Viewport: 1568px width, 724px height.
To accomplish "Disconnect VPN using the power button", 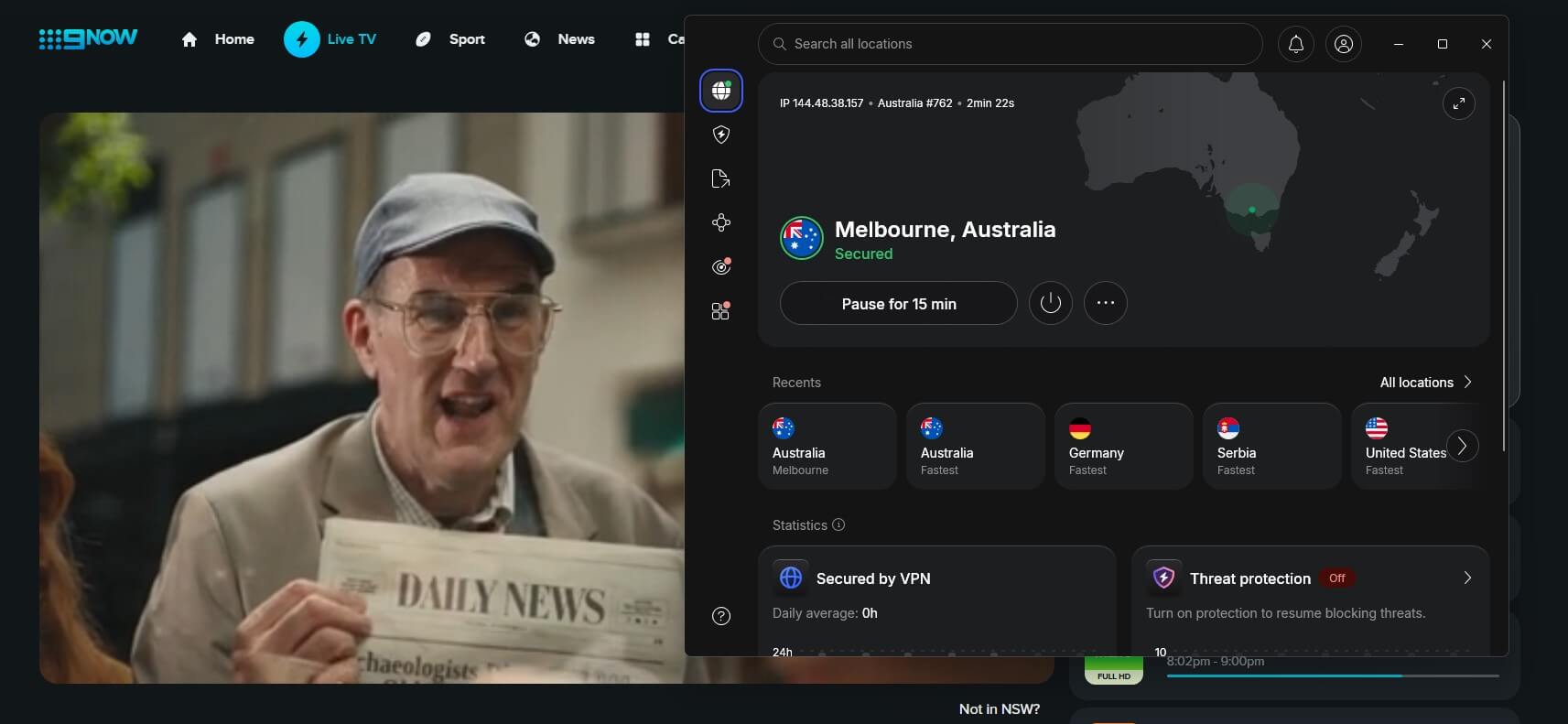I will [1051, 303].
